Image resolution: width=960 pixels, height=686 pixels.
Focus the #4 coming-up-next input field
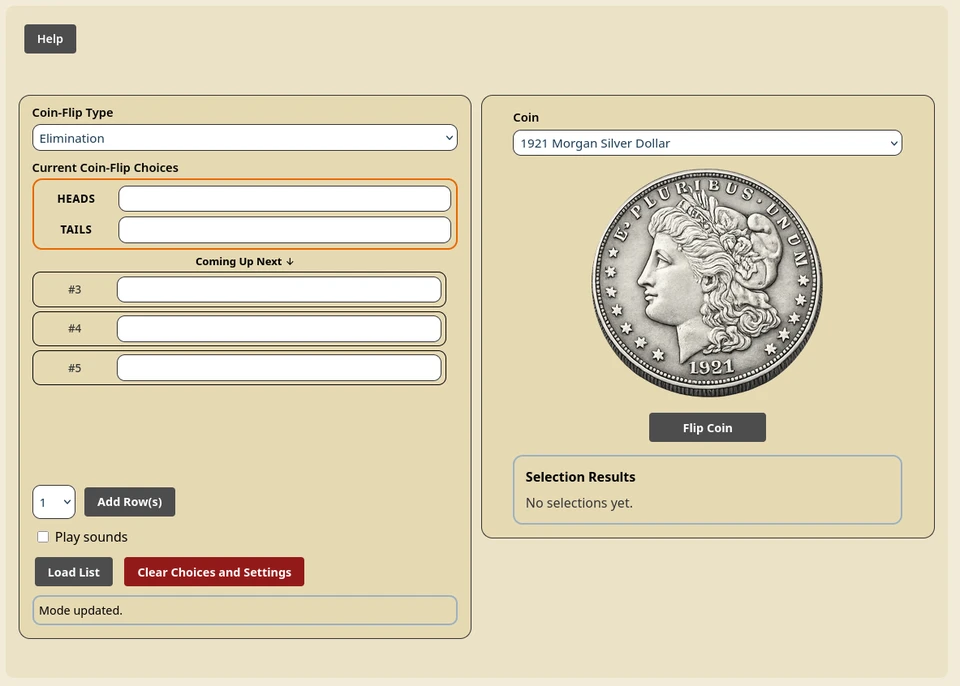tap(279, 328)
